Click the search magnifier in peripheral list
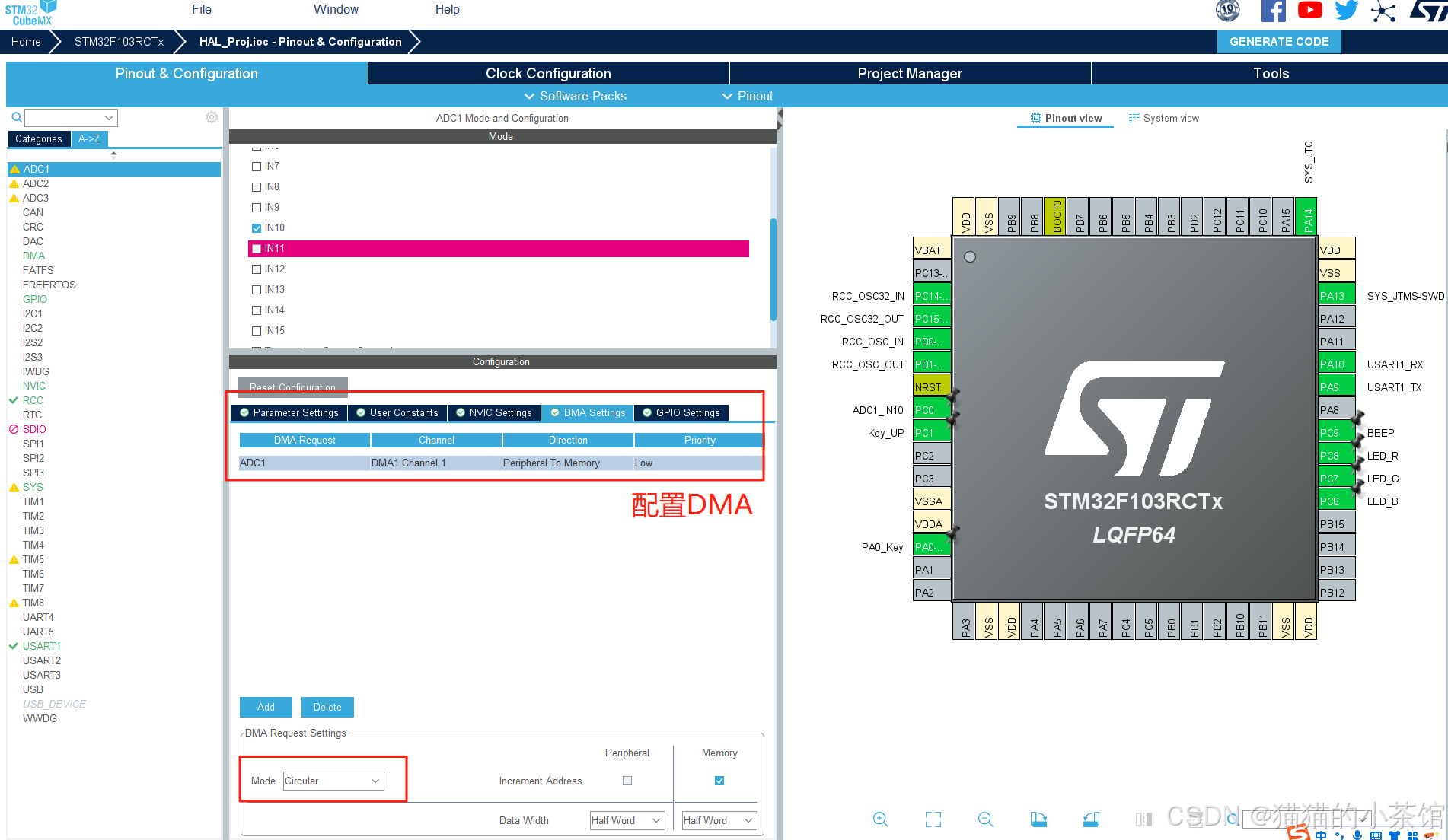Screen dimensions: 1448x840 [x=16, y=117]
